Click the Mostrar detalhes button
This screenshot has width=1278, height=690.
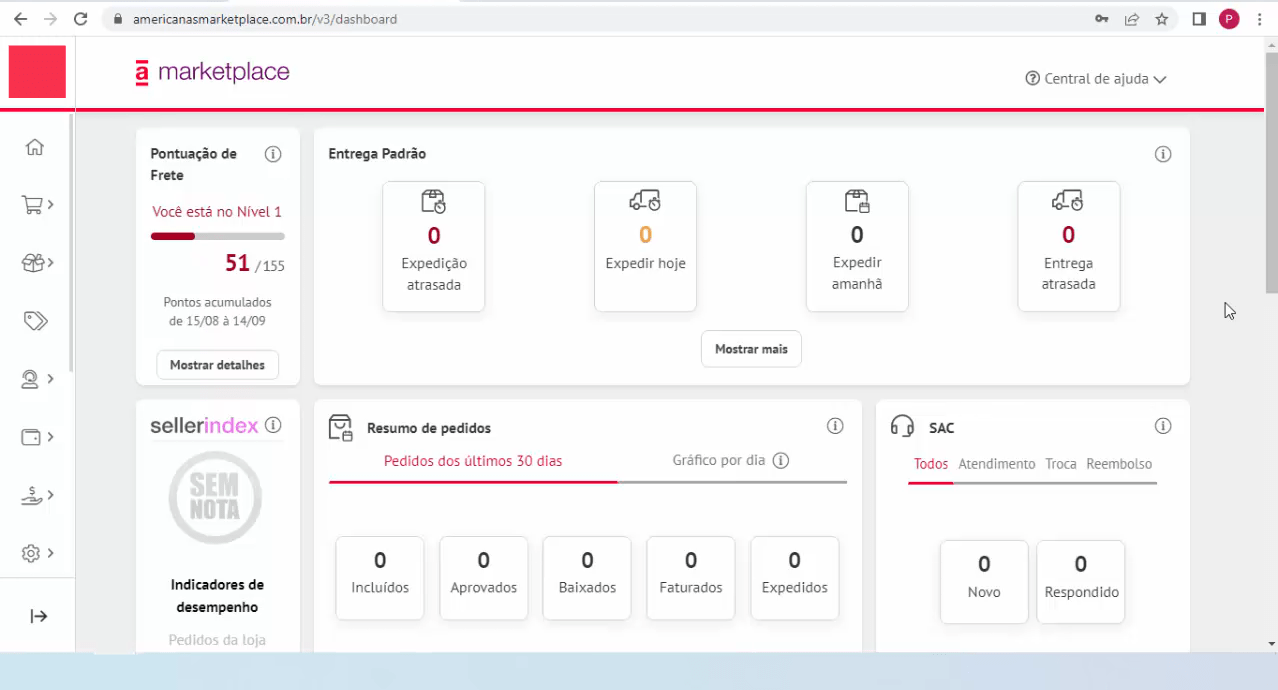click(217, 364)
